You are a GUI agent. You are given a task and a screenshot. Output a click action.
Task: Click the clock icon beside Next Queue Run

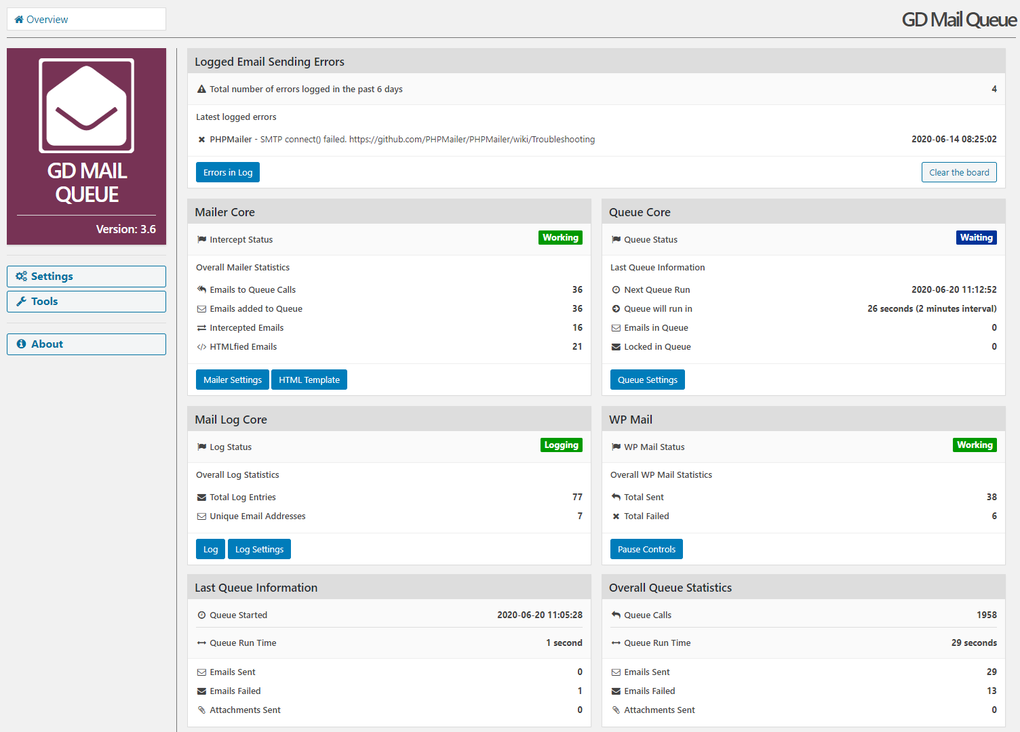[x=616, y=289]
